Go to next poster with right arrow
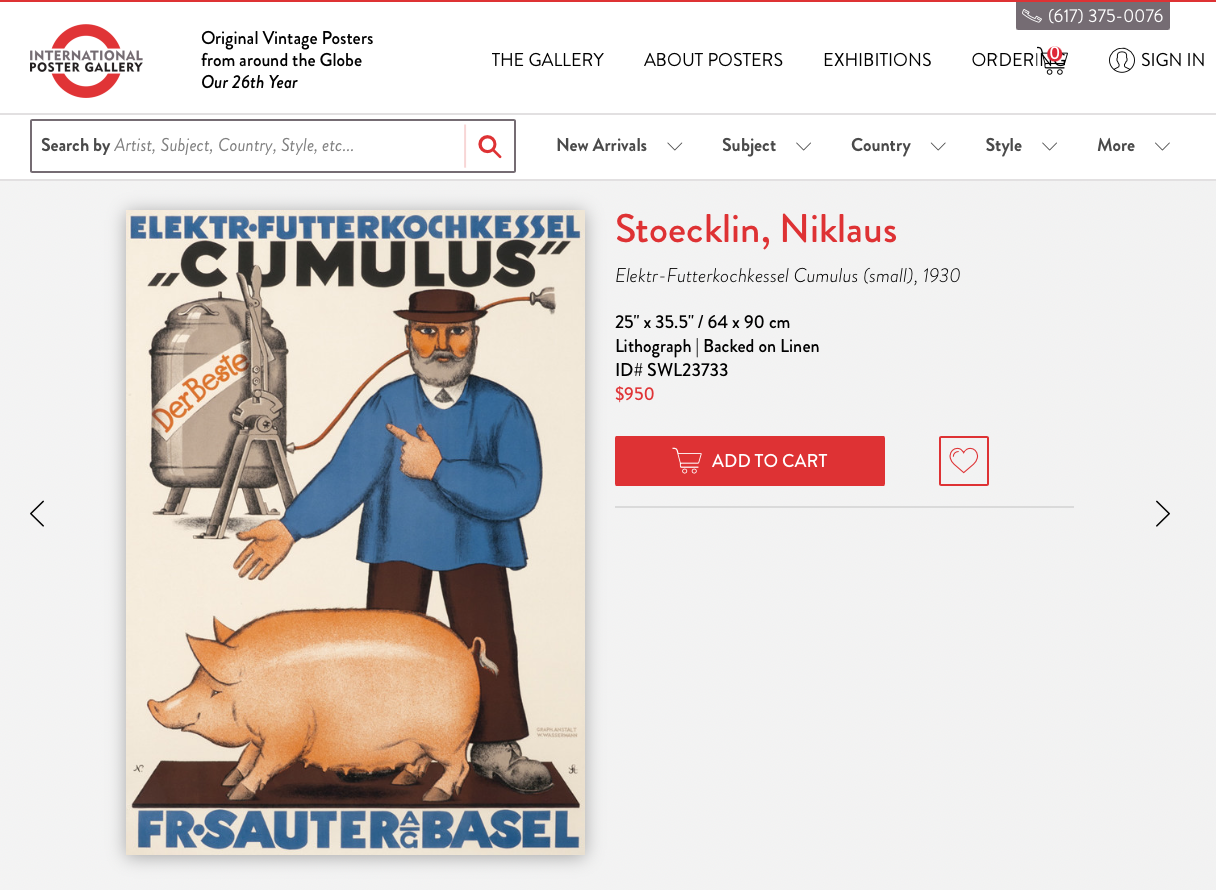The image size is (1216, 890). point(1162,514)
